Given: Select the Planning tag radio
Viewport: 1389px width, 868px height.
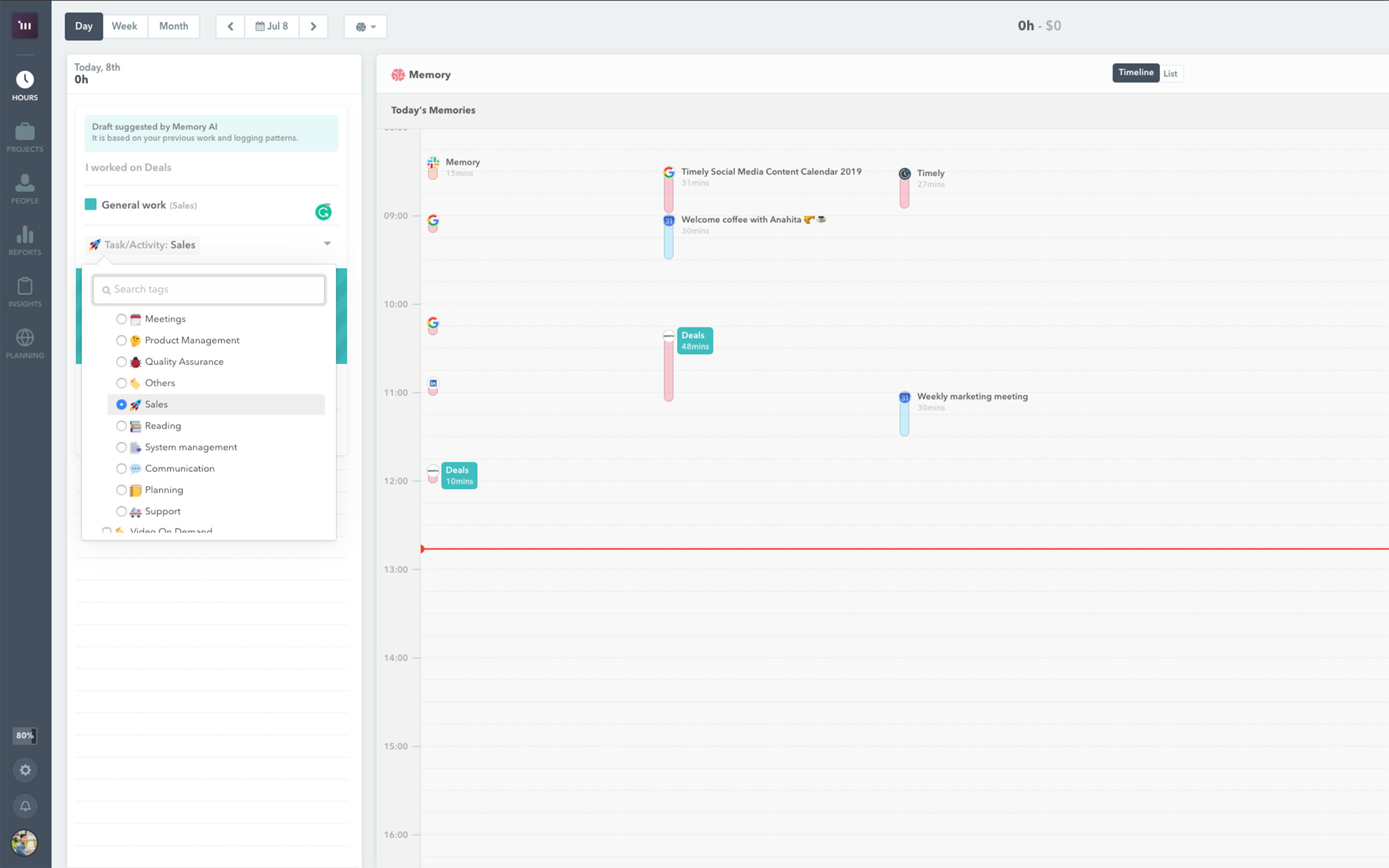Looking at the screenshot, I should (x=121, y=489).
